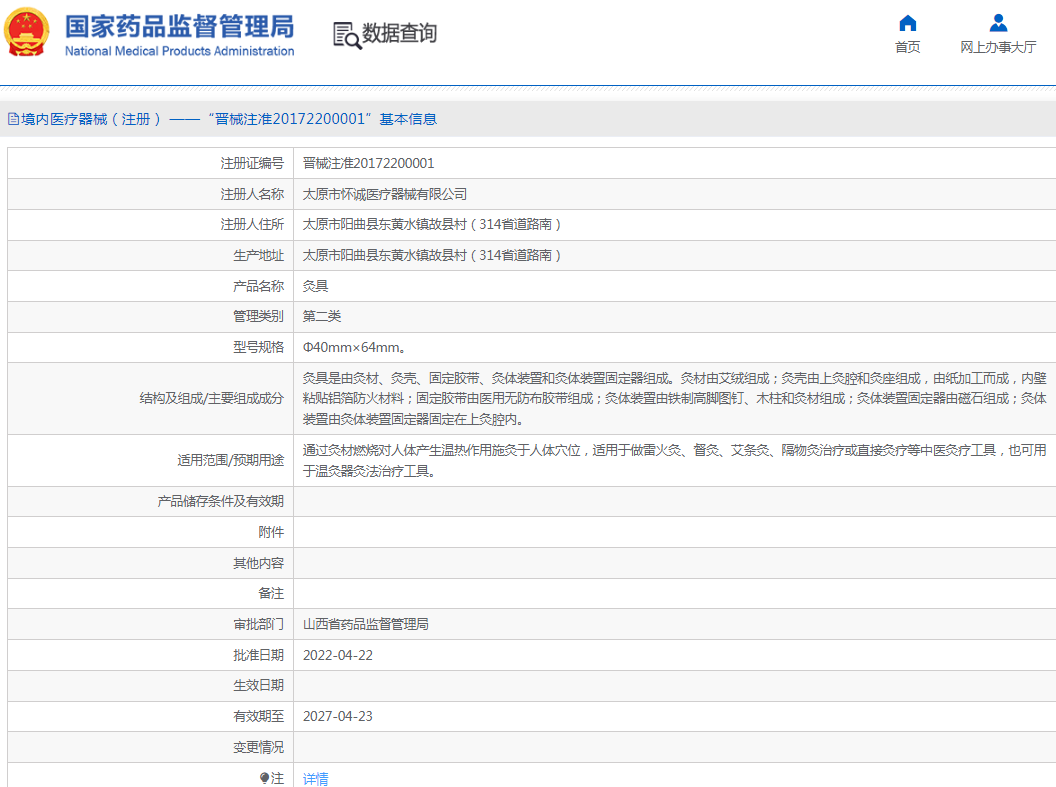The image size is (1056, 787).
Task: Select the 生产地址 address value
Action: 432,255
